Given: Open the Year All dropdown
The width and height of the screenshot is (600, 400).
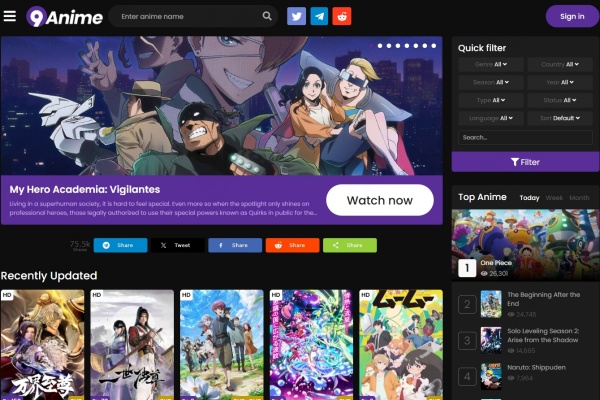Looking at the screenshot, I should click(x=560, y=82).
